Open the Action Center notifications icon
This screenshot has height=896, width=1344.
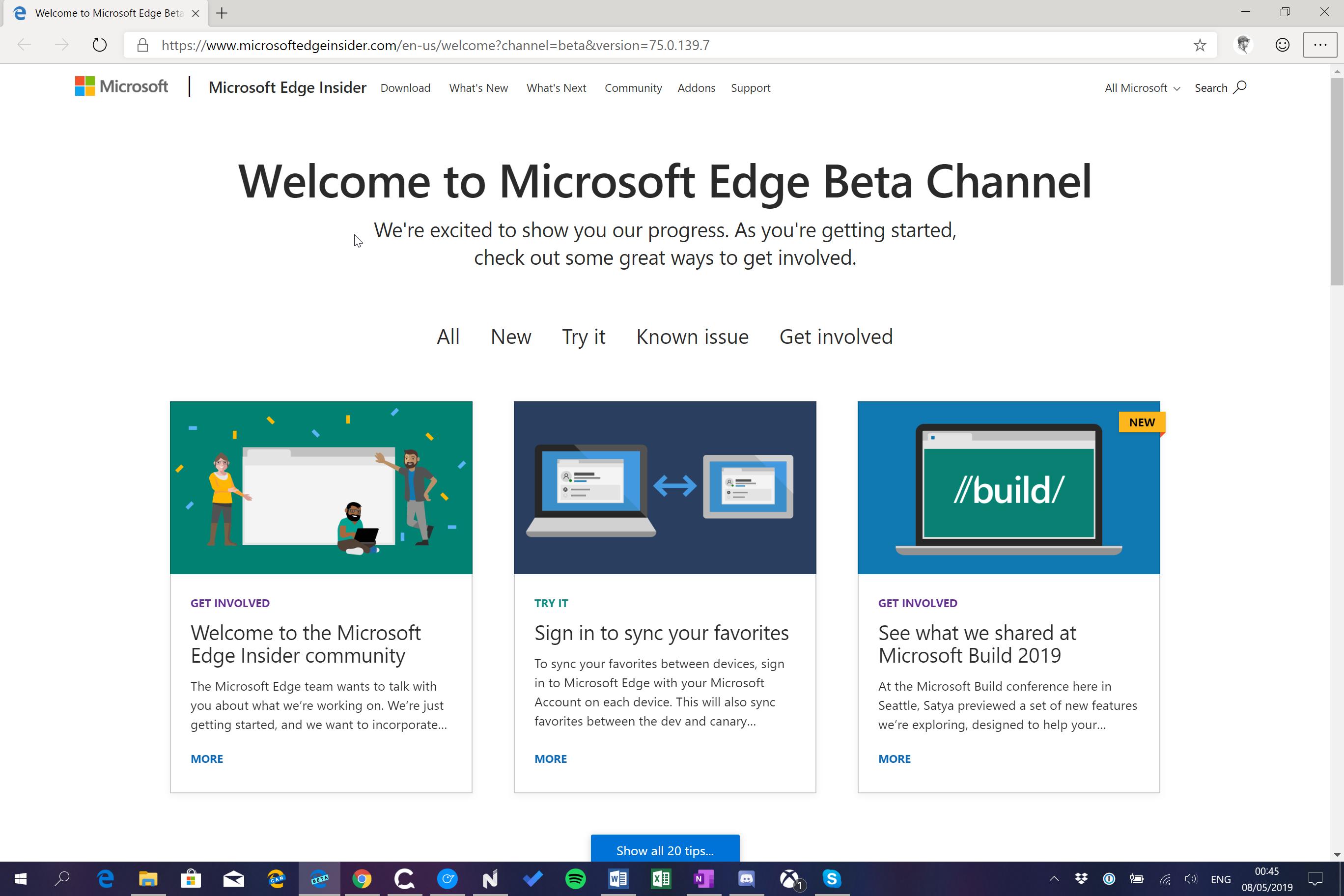[1316, 878]
